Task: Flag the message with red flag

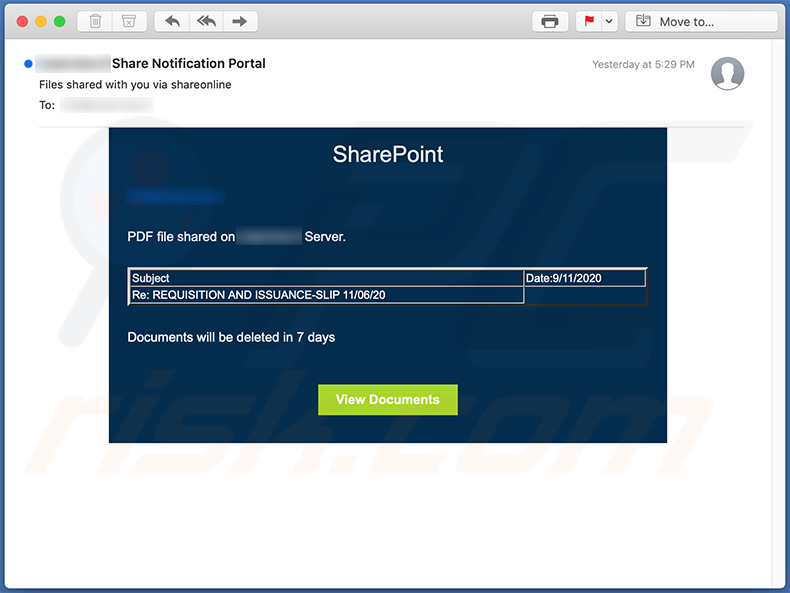Action: [589, 21]
